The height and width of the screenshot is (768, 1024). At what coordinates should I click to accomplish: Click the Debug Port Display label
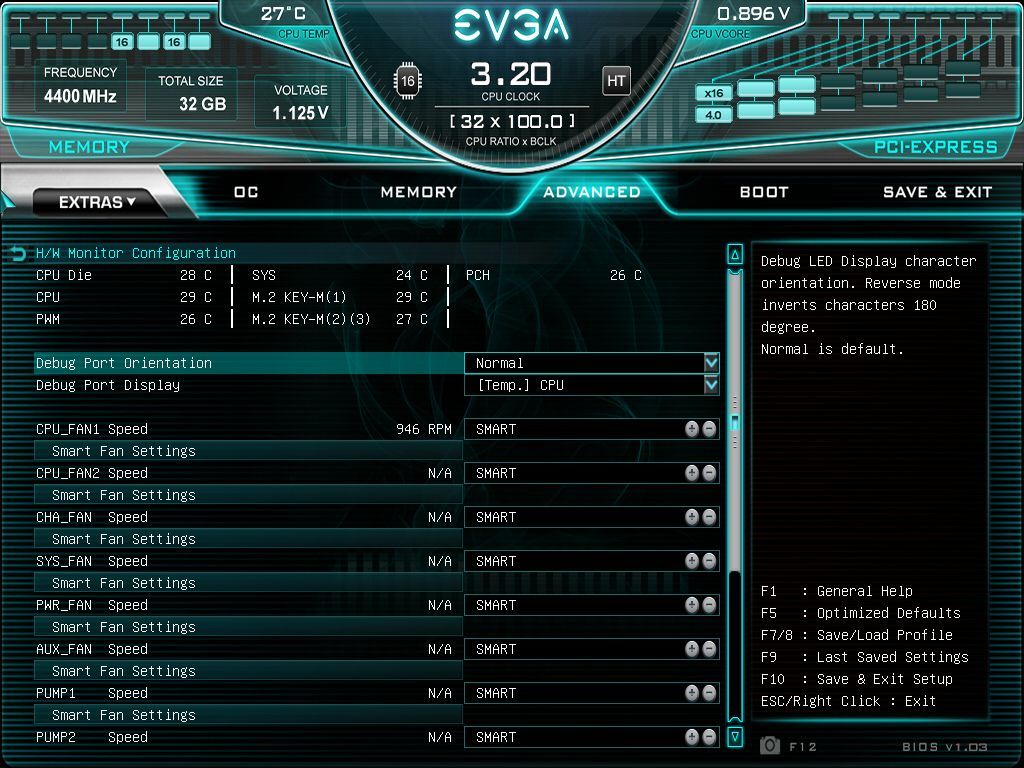(108, 385)
